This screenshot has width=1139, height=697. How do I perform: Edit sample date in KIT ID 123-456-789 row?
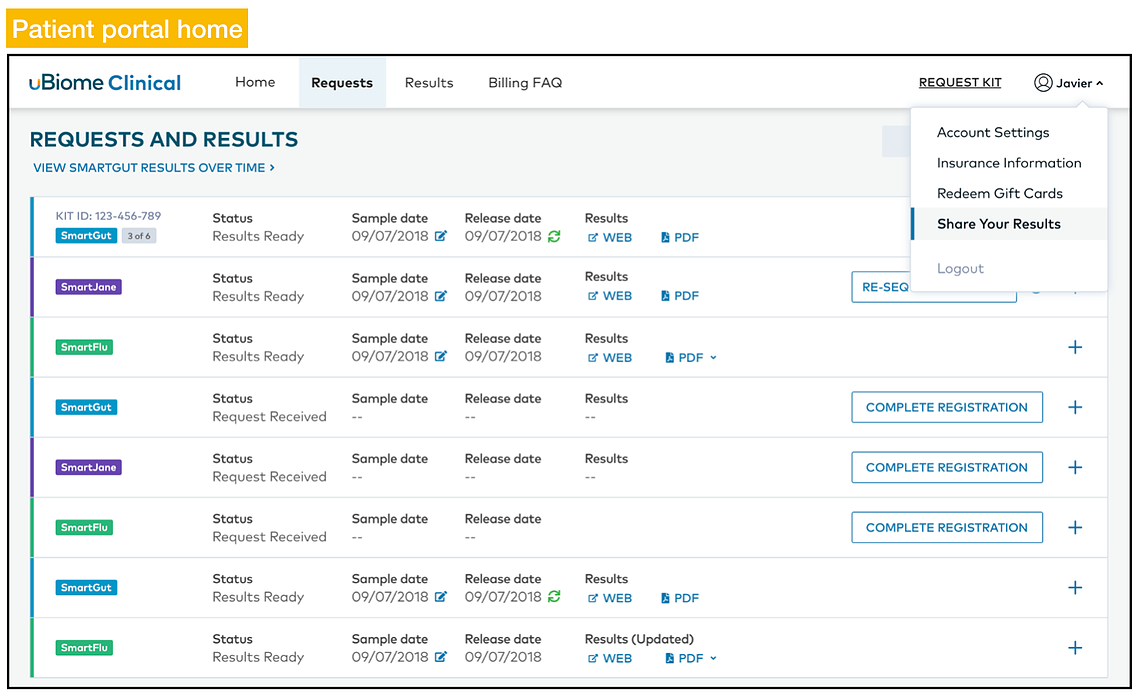tap(440, 236)
